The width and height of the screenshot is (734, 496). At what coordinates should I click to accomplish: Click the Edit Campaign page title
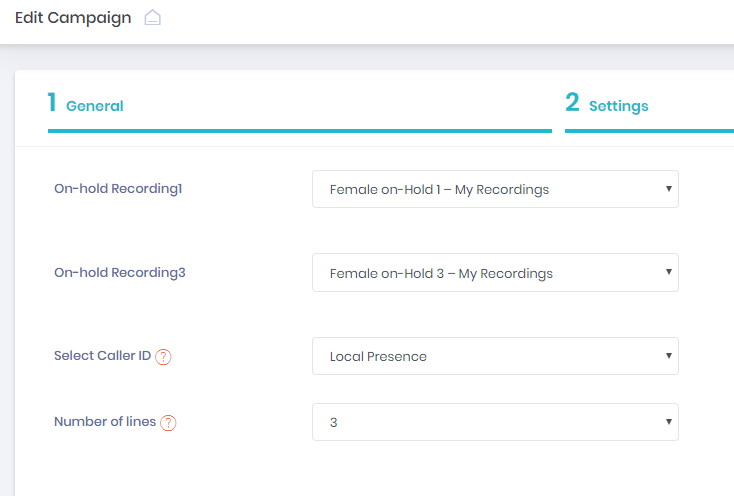[x=73, y=18]
